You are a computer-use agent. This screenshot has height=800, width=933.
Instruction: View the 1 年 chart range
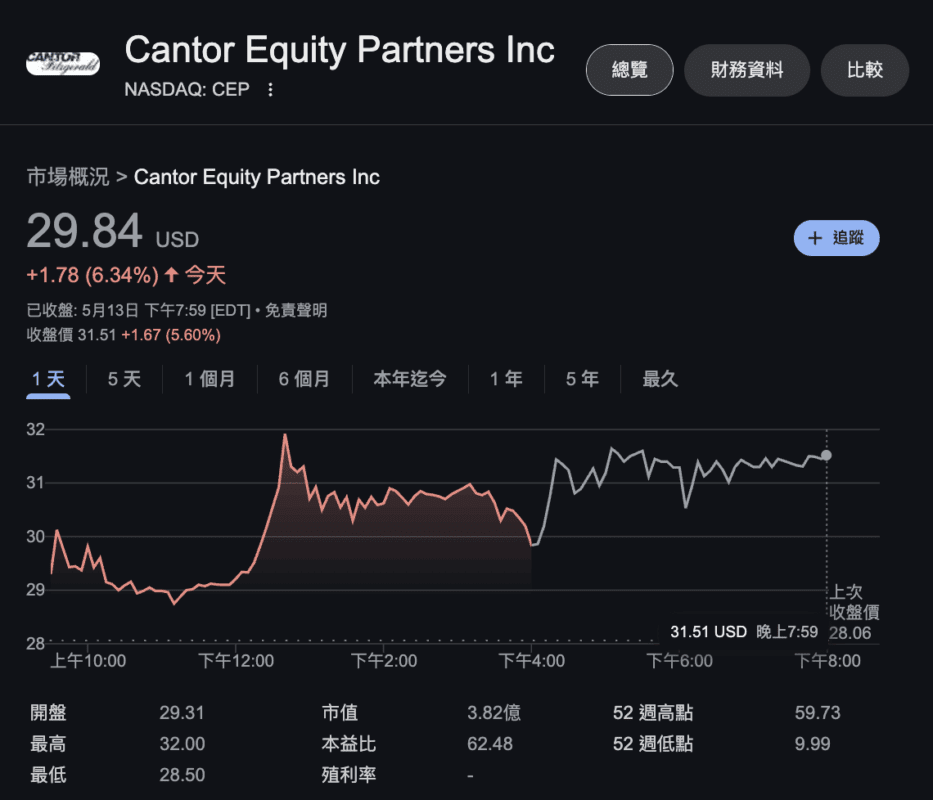[x=506, y=379]
